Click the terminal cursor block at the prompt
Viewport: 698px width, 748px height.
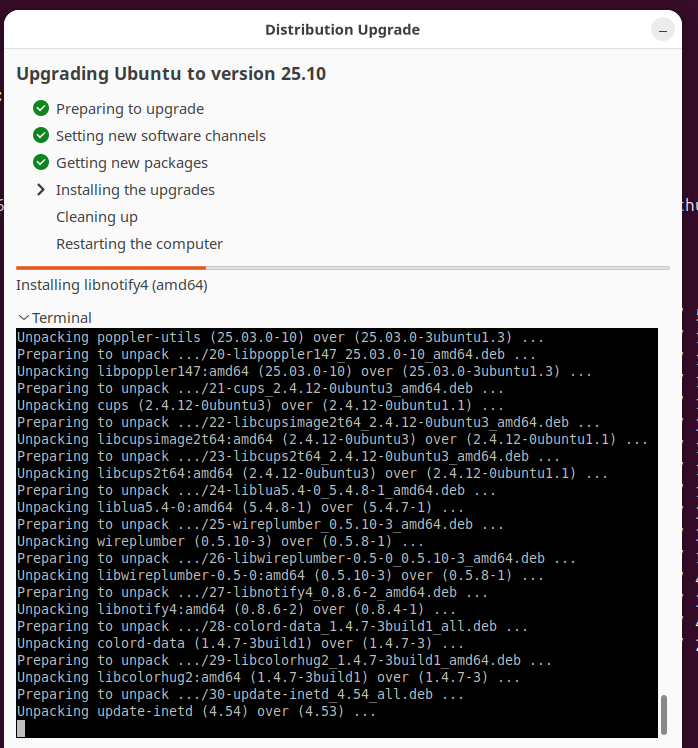pyautogui.click(x=21, y=728)
